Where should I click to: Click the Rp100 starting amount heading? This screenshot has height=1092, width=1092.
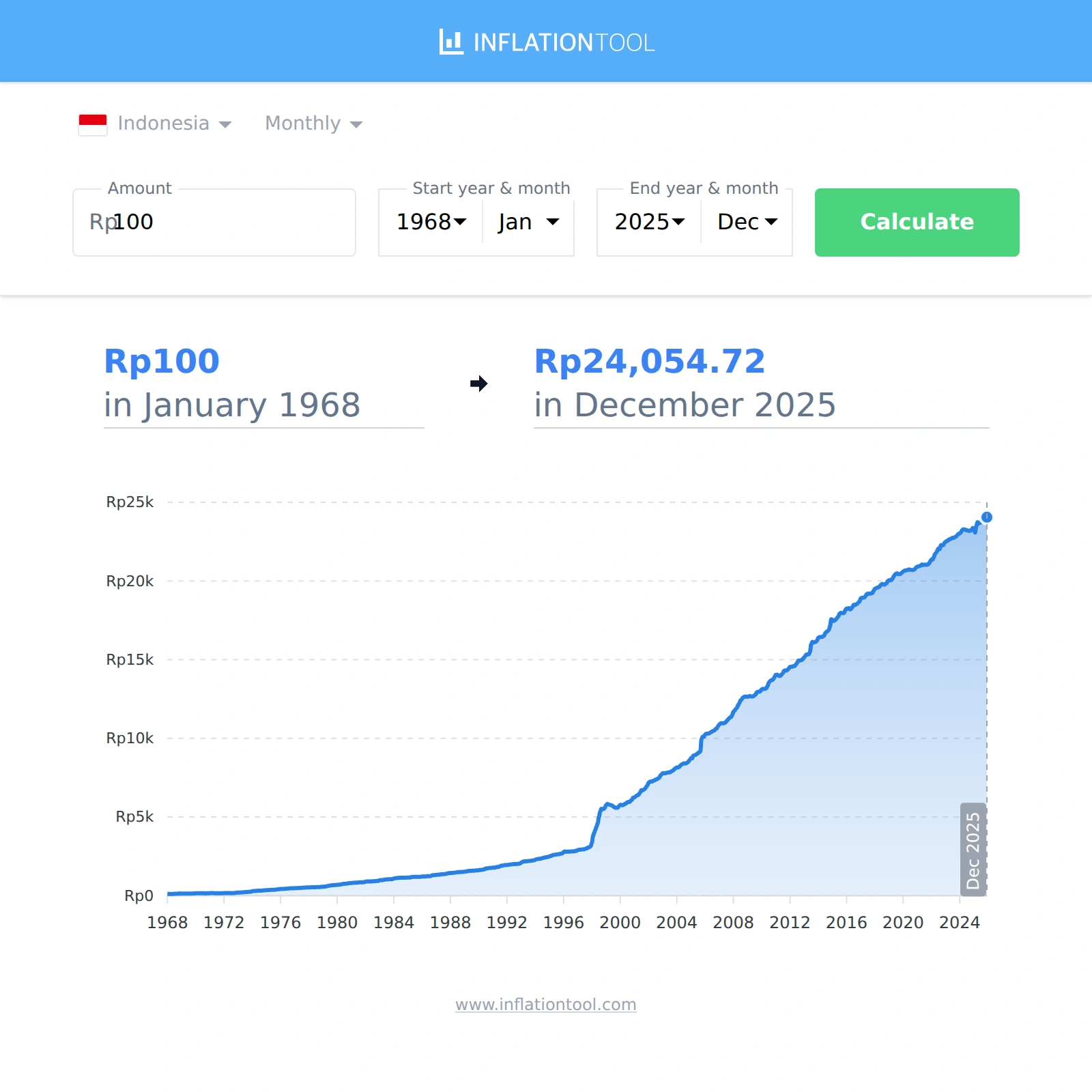click(162, 361)
